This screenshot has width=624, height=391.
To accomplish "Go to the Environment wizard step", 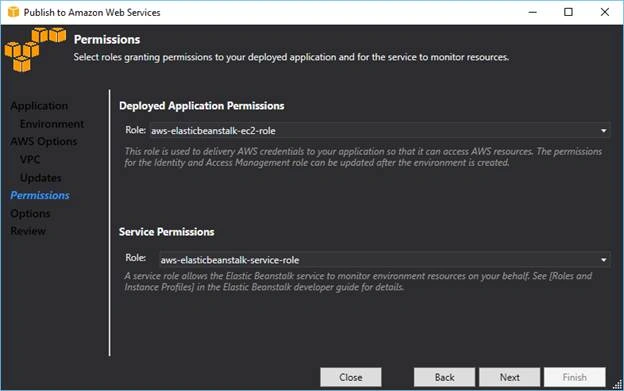I will pos(52,124).
